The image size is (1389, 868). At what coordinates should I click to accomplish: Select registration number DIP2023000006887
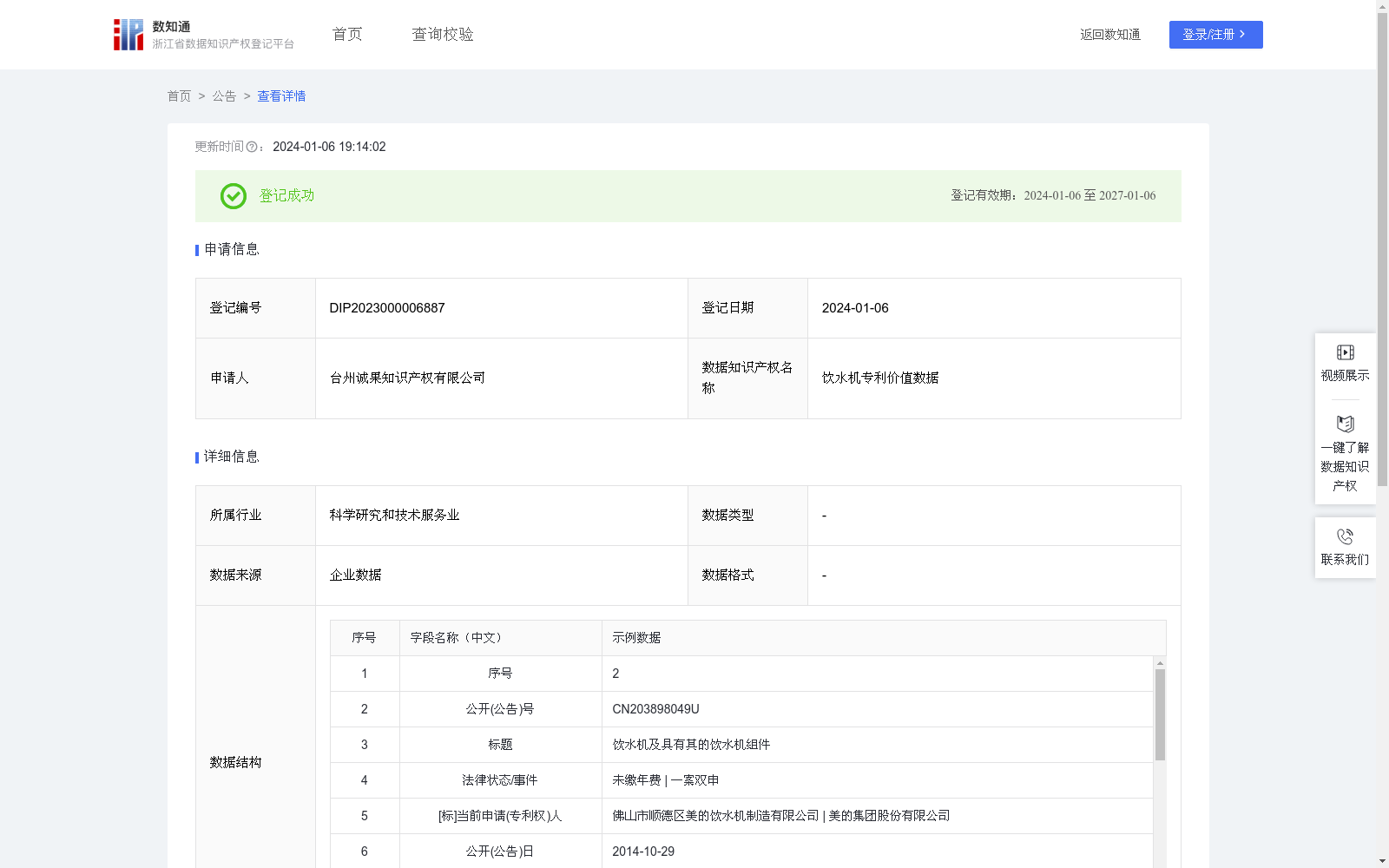(387, 308)
